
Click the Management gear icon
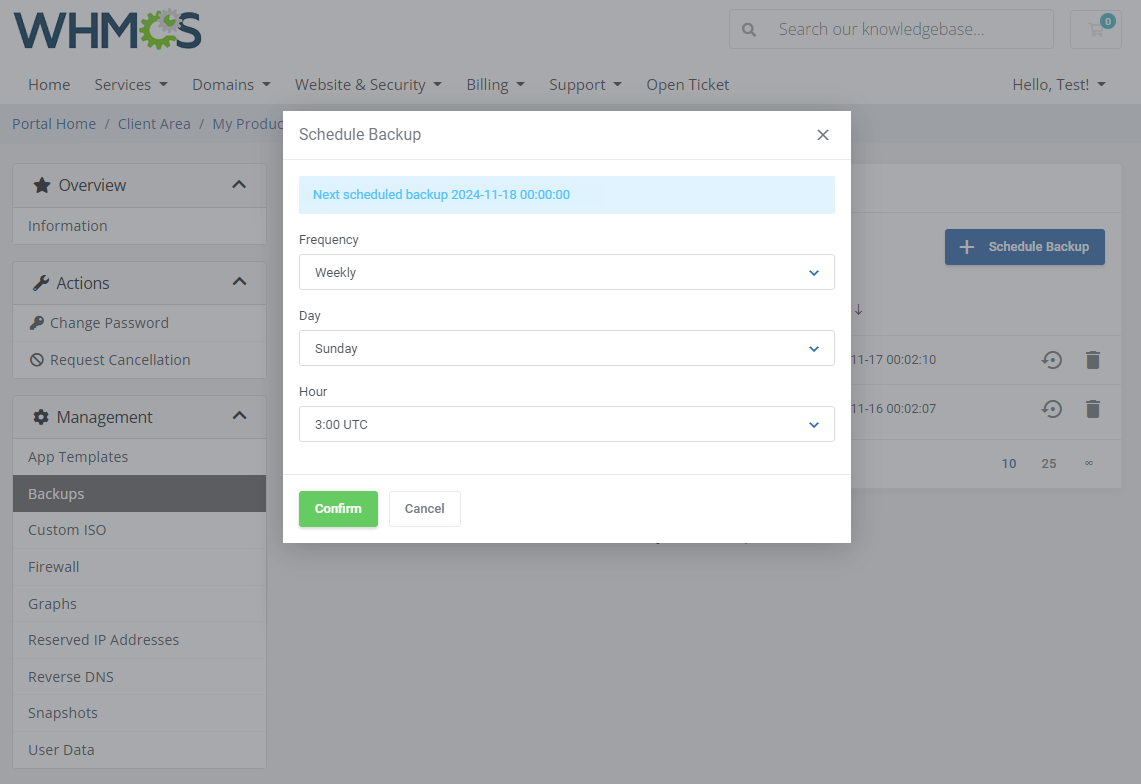(41, 417)
